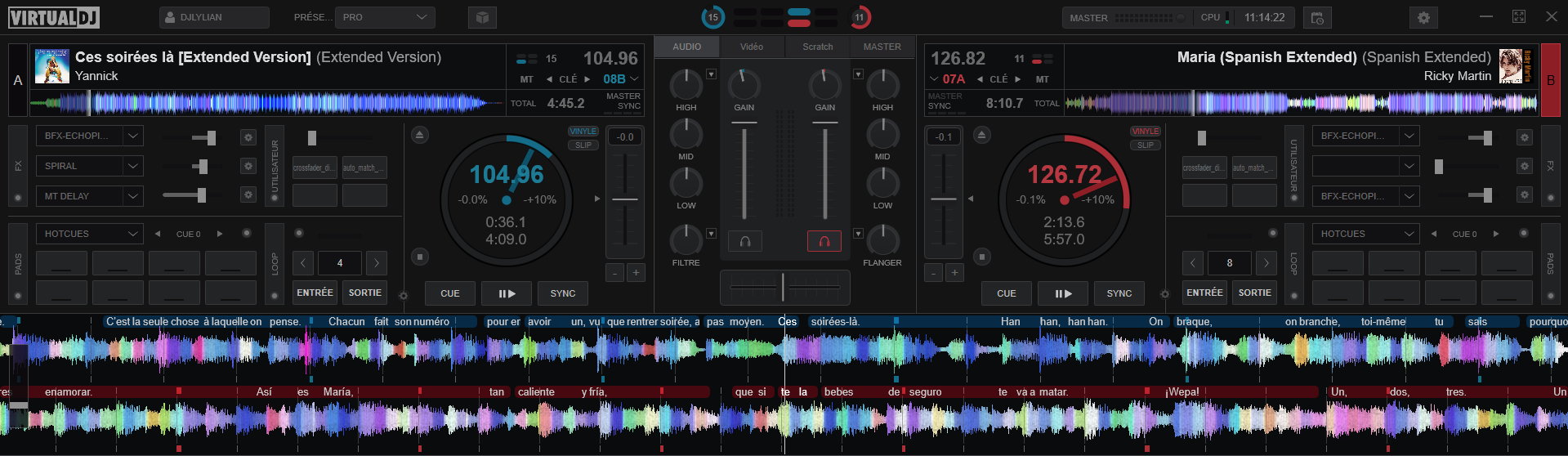Viewport: 1568px width, 456px height.
Task: Open the HOTCUES pads dropdown on deck B
Action: pyautogui.click(x=1409, y=234)
